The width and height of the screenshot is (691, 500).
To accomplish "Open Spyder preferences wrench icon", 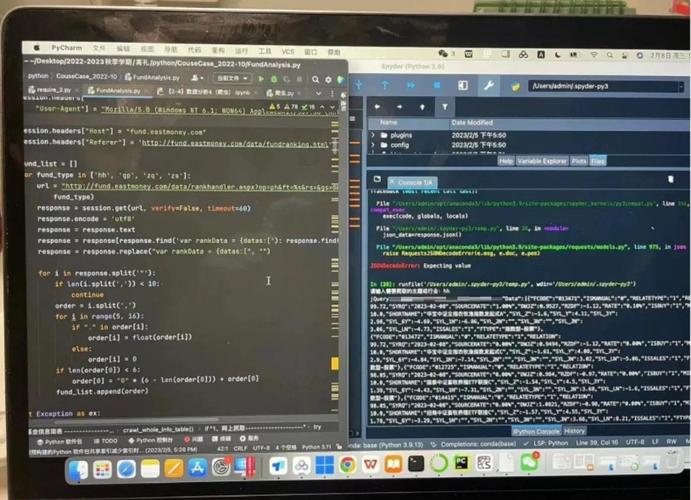I will click(489, 86).
